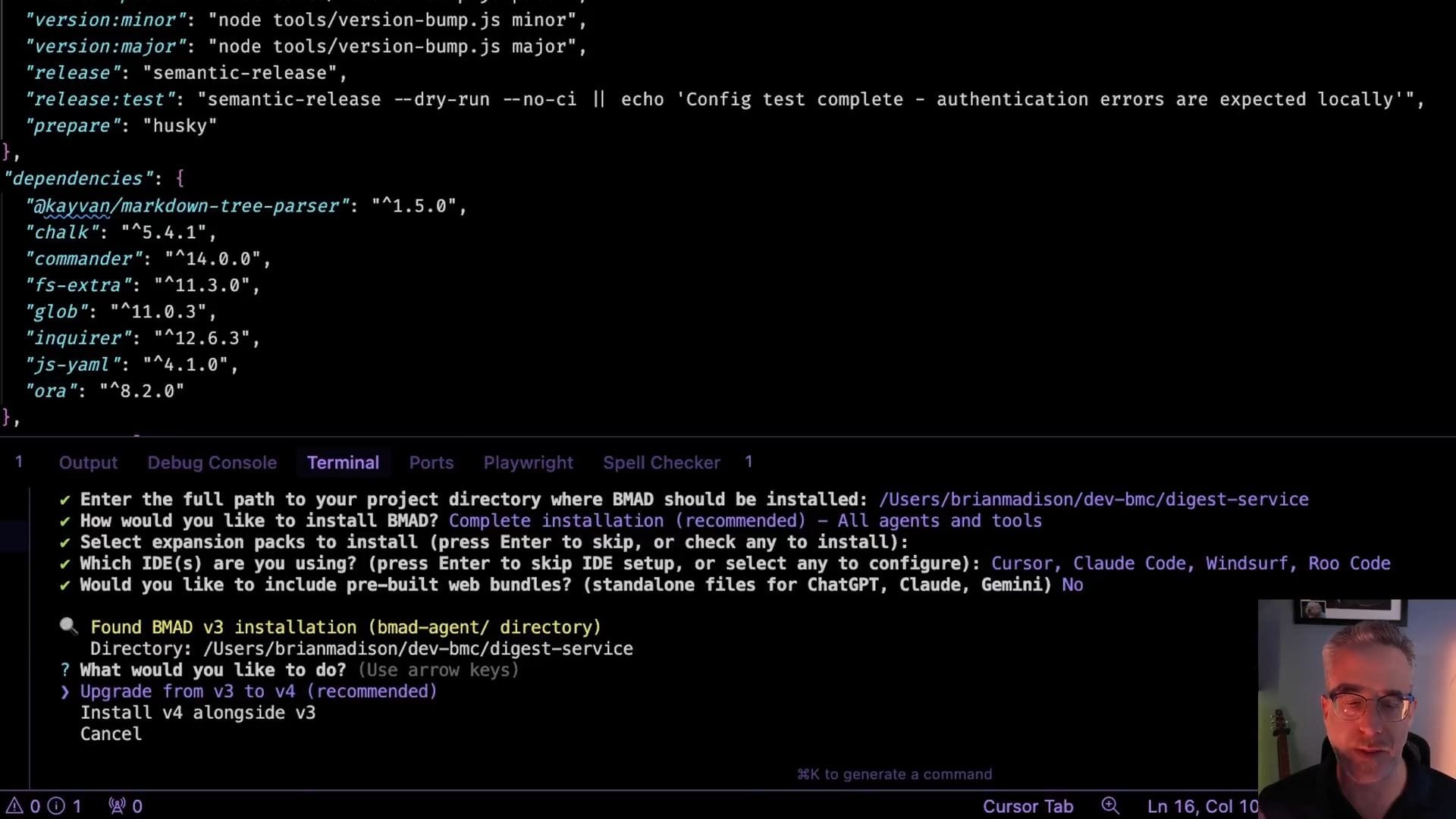Click the warnings triangle icon in status bar

click(14, 806)
